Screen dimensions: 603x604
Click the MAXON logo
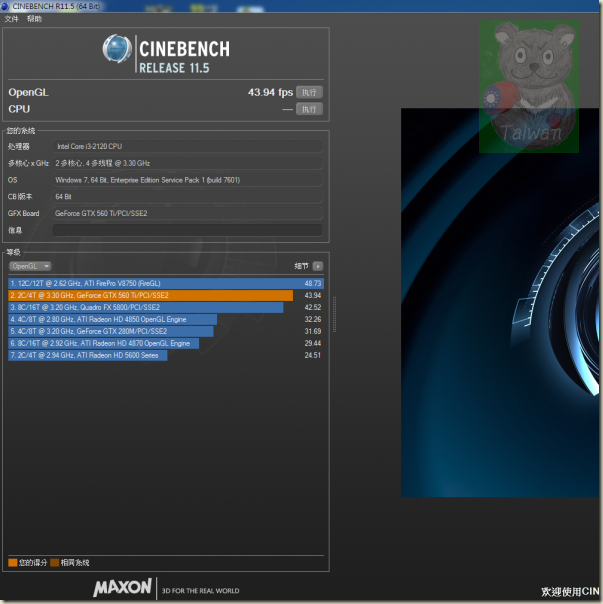(x=123, y=587)
